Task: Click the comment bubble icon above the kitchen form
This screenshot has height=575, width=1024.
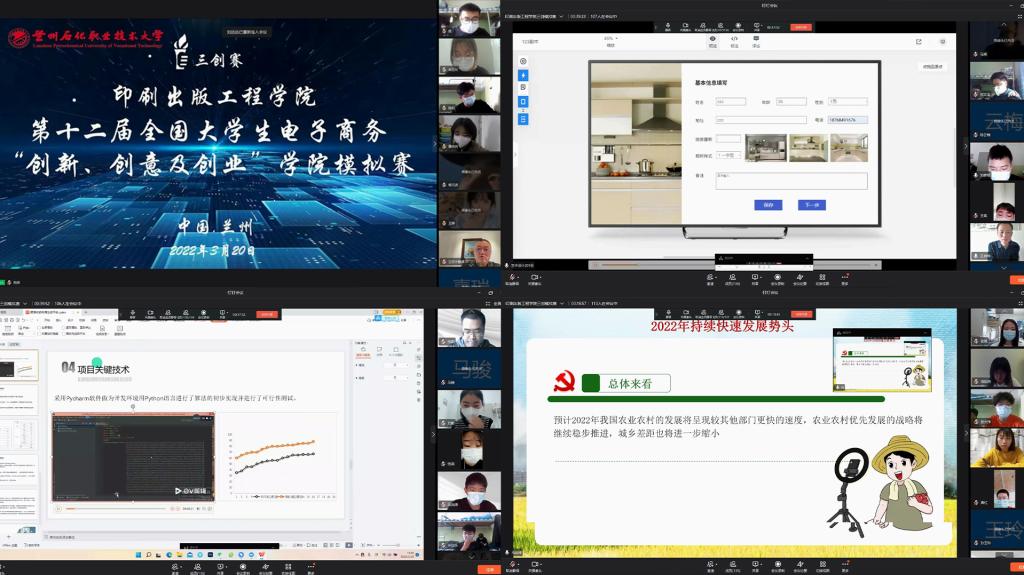Action: [756, 41]
